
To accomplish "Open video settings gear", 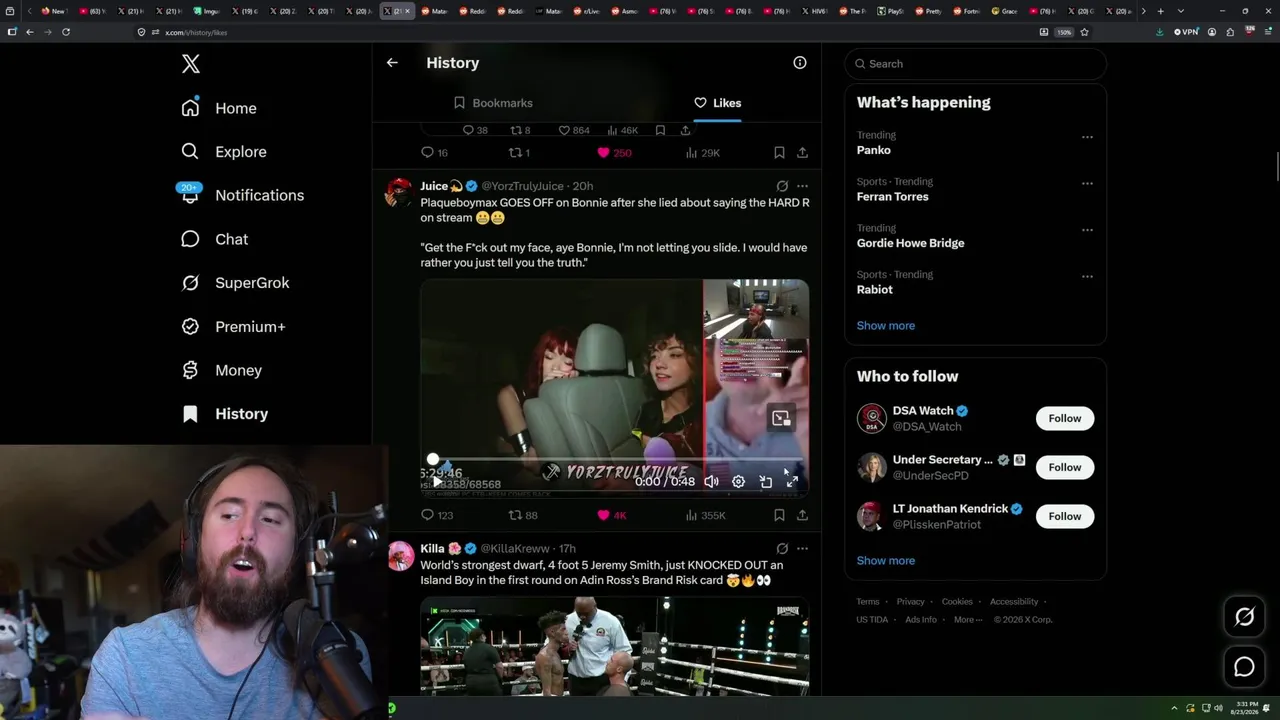I will click(738, 482).
